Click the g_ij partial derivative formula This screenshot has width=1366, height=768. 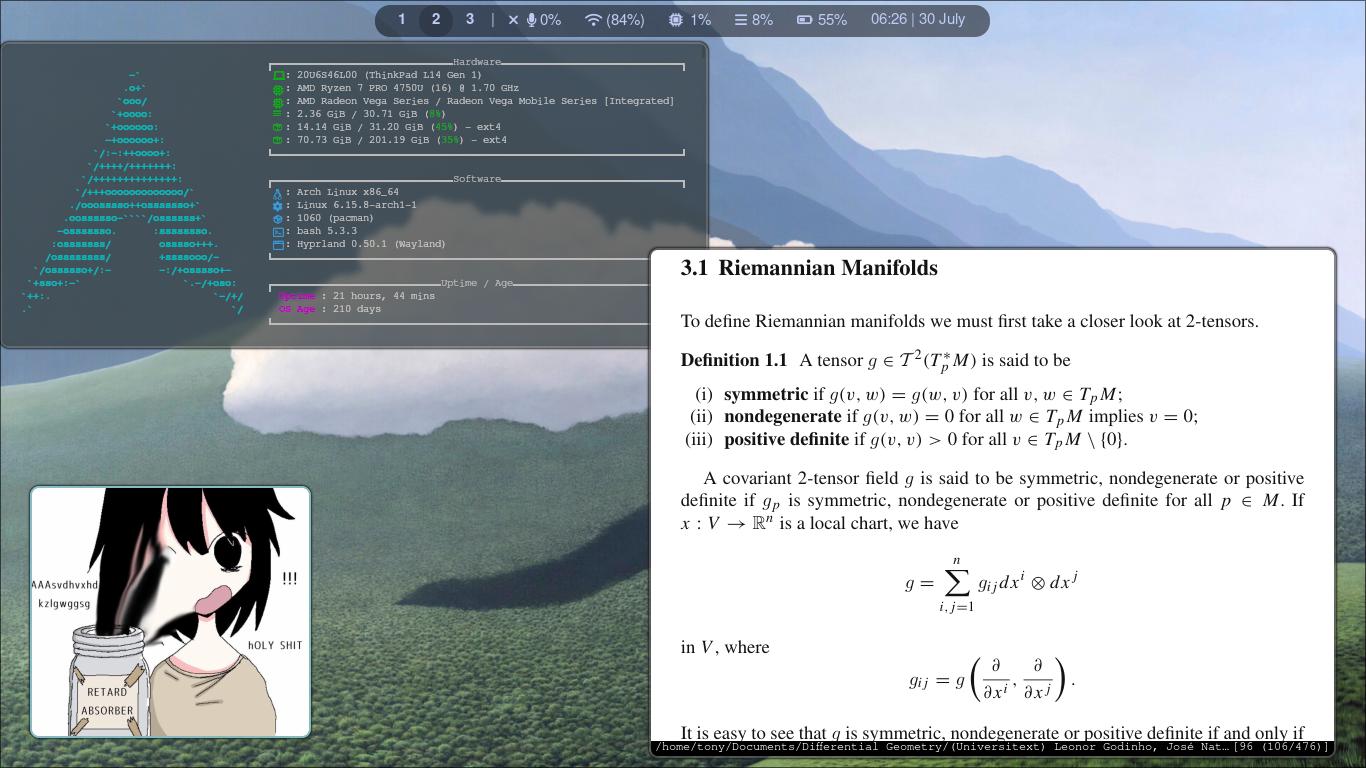(992, 680)
